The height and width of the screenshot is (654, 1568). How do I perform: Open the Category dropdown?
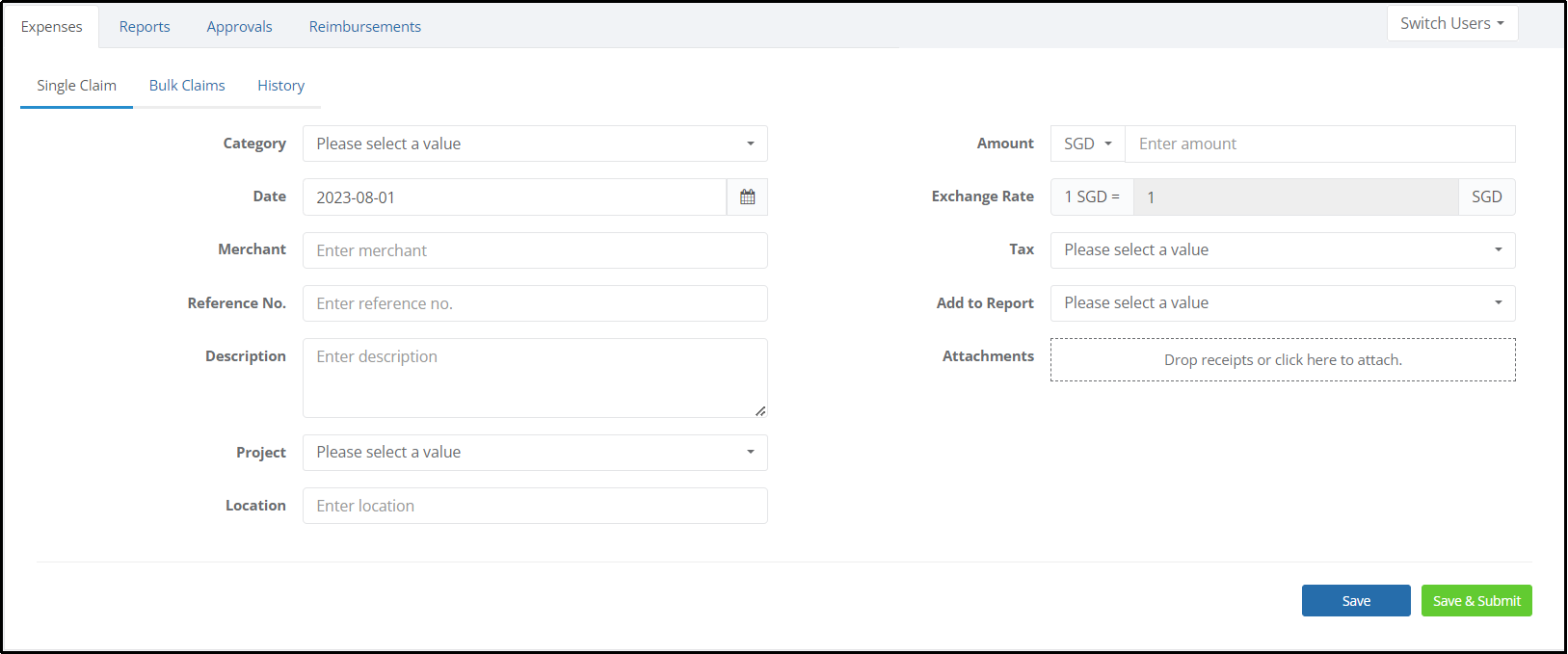coord(535,144)
